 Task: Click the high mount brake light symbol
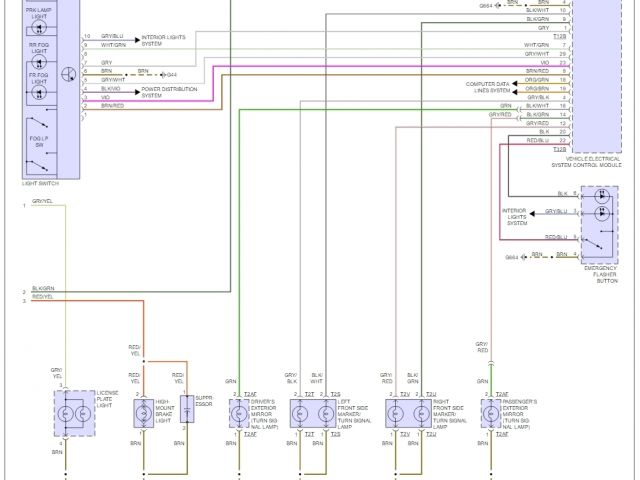point(142,413)
